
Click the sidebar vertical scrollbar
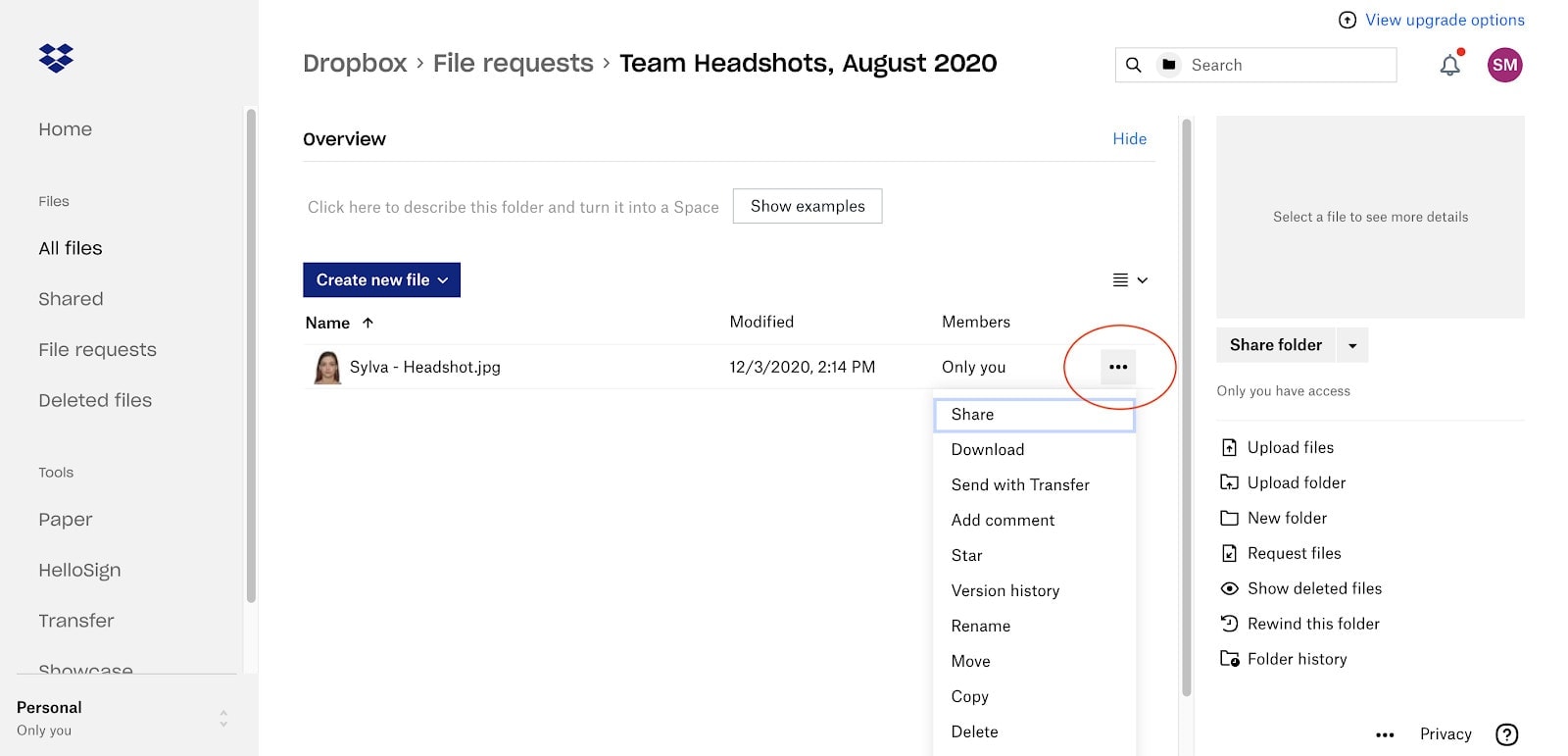251,355
